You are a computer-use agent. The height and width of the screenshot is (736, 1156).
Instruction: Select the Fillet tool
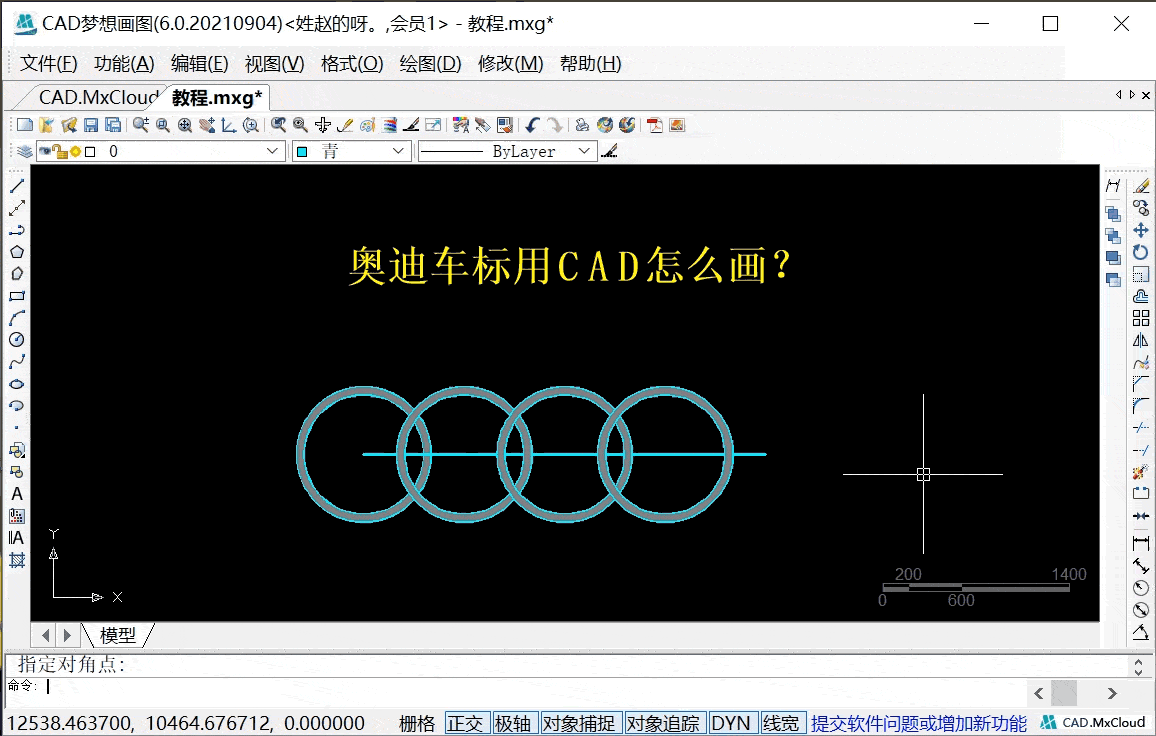click(1141, 406)
